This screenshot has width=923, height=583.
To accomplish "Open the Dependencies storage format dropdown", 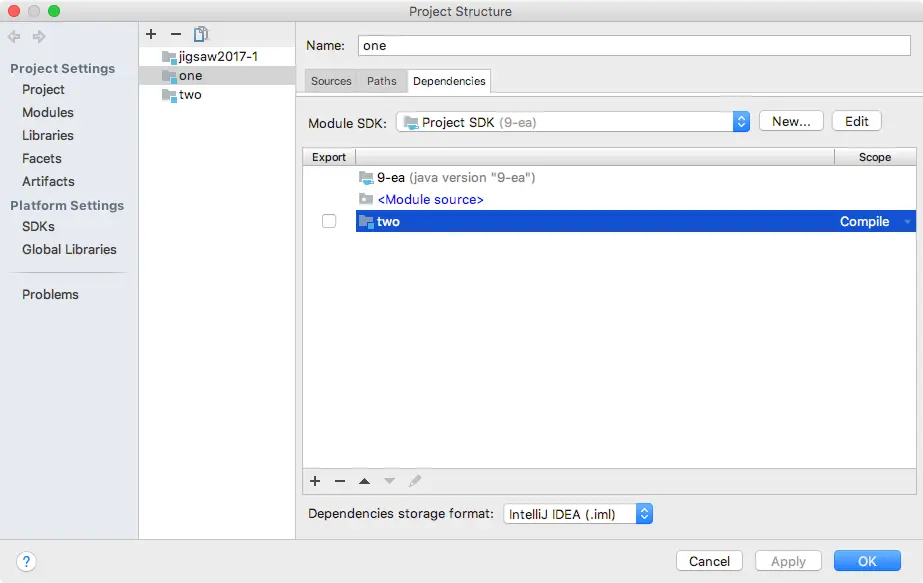I will (x=646, y=513).
